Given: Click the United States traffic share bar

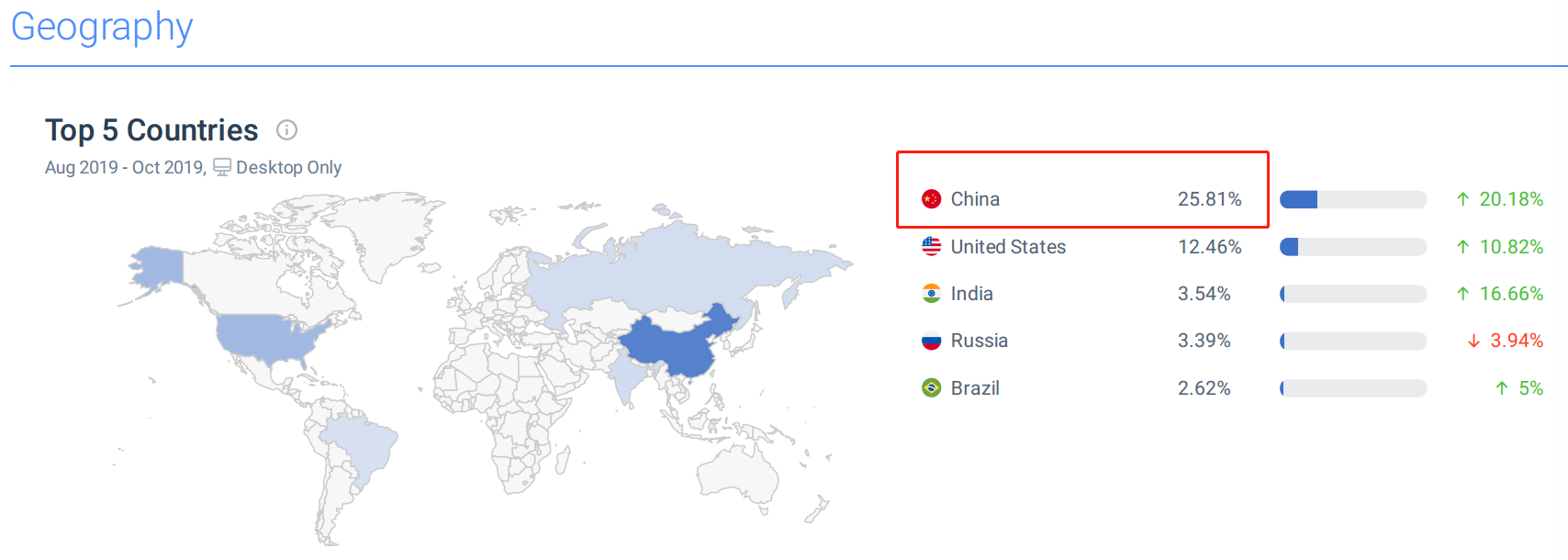Looking at the screenshot, I should [x=1353, y=247].
